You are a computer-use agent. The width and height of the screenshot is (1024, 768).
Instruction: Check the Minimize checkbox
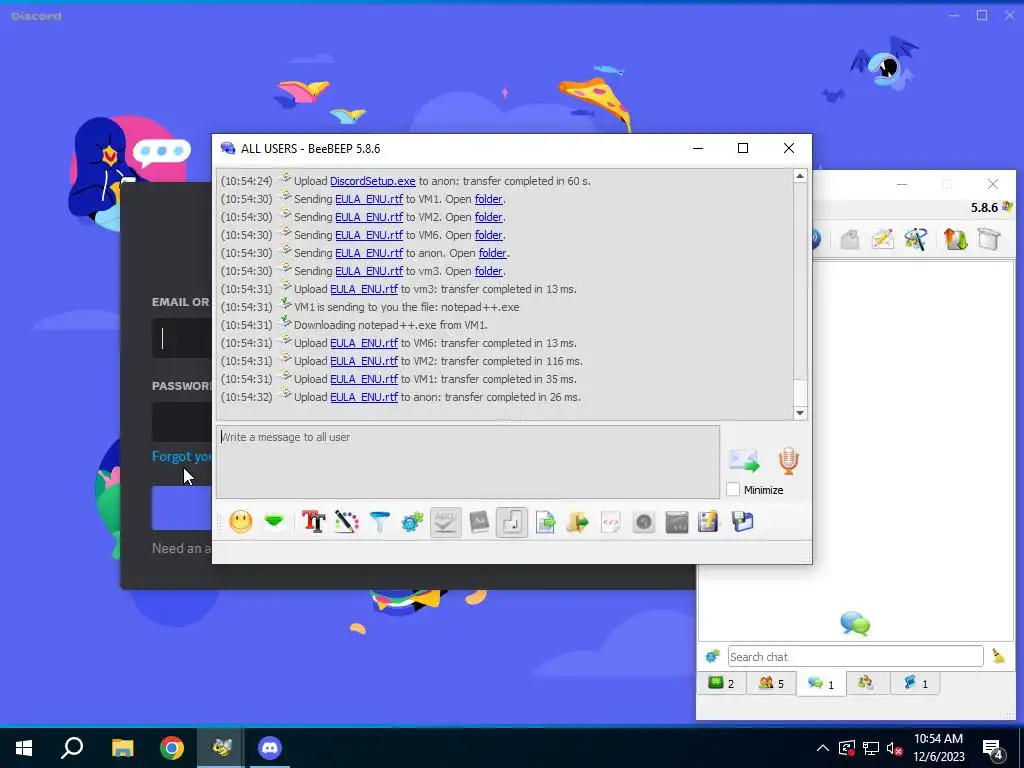(733, 490)
